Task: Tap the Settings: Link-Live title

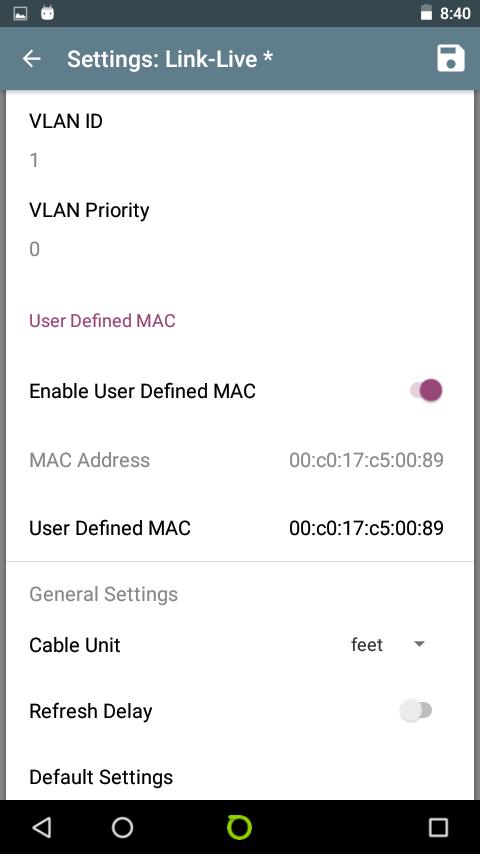Action: click(x=169, y=58)
